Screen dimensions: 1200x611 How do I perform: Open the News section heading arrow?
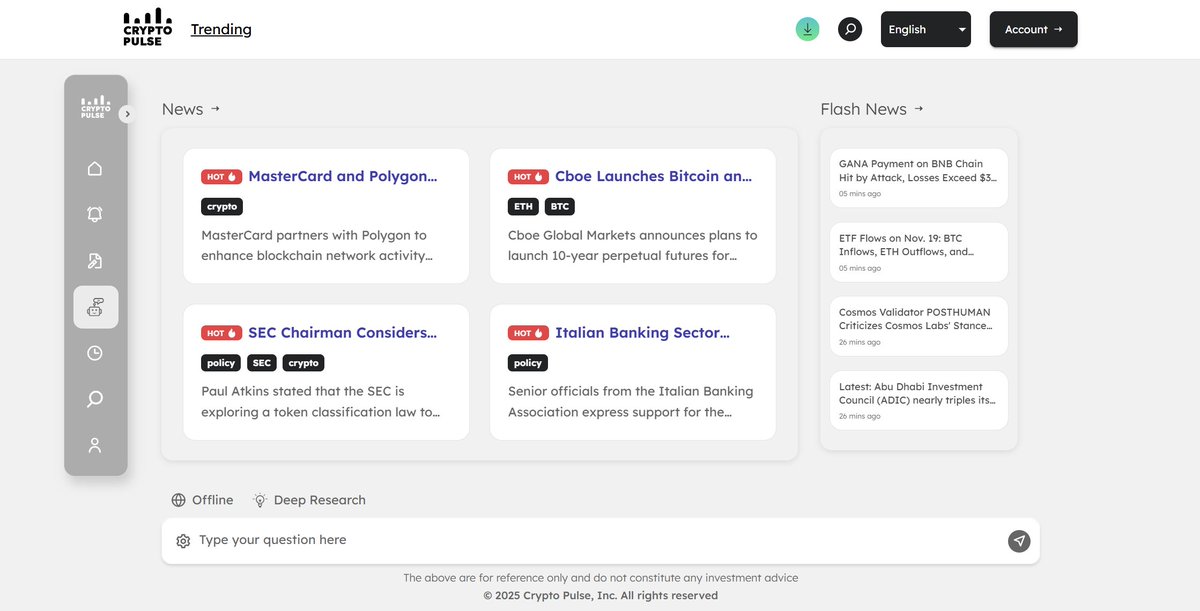[x=215, y=108]
